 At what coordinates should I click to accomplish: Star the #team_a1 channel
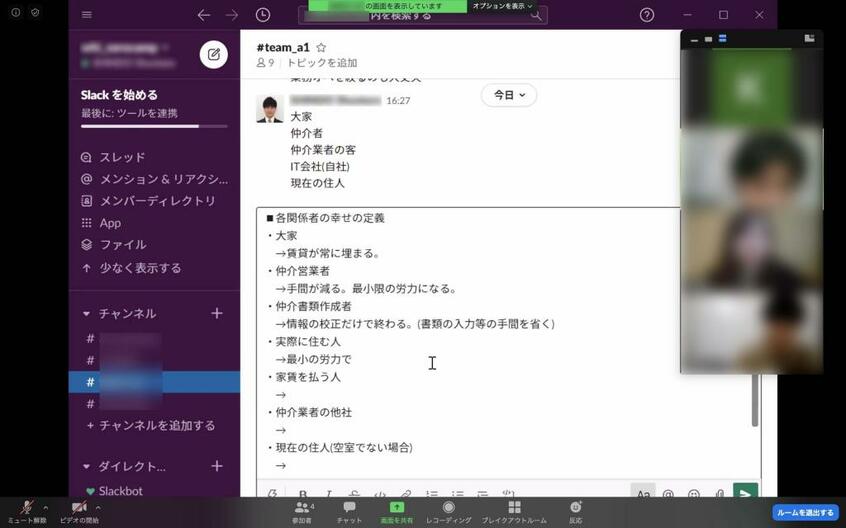tap(321, 47)
